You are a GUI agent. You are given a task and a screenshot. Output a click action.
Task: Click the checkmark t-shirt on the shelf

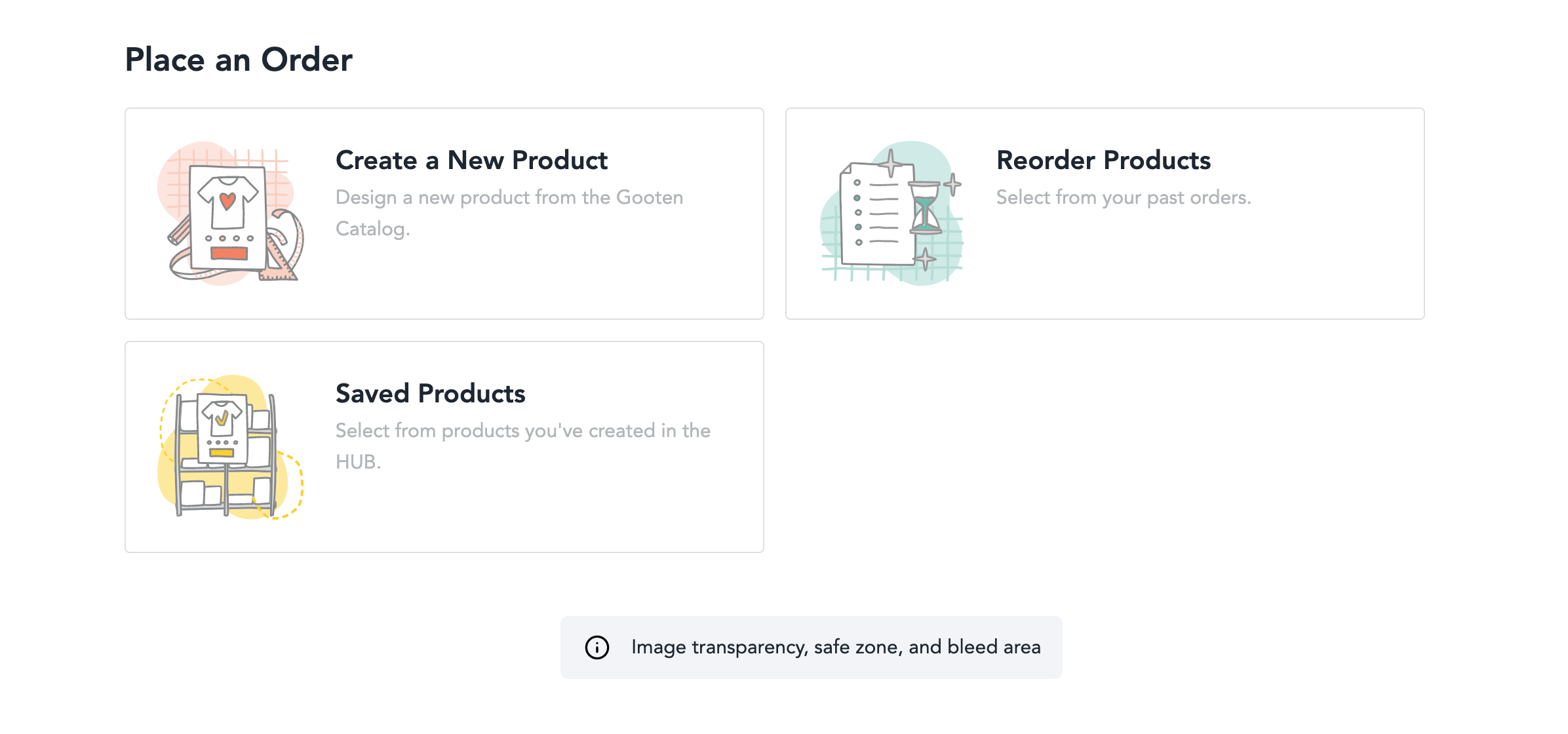tap(222, 416)
